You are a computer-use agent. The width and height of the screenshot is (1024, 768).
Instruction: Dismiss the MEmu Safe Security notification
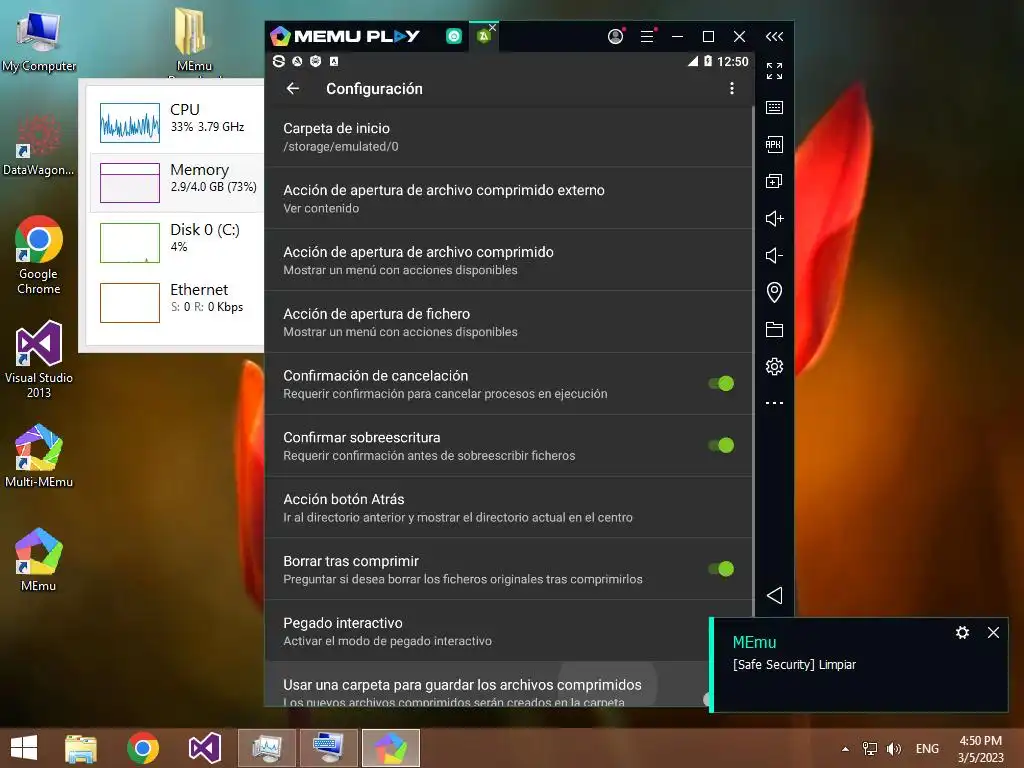pos(993,632)
